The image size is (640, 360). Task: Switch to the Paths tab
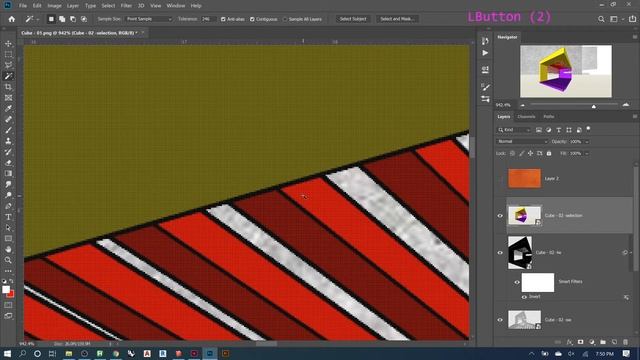549,117
